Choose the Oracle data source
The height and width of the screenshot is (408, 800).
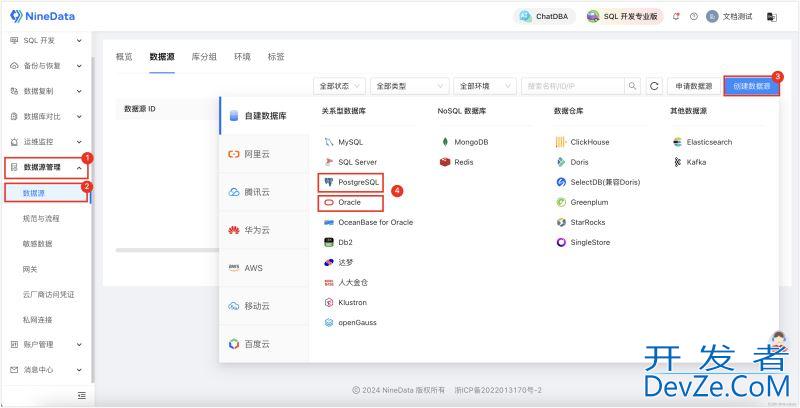click(343, 202)
